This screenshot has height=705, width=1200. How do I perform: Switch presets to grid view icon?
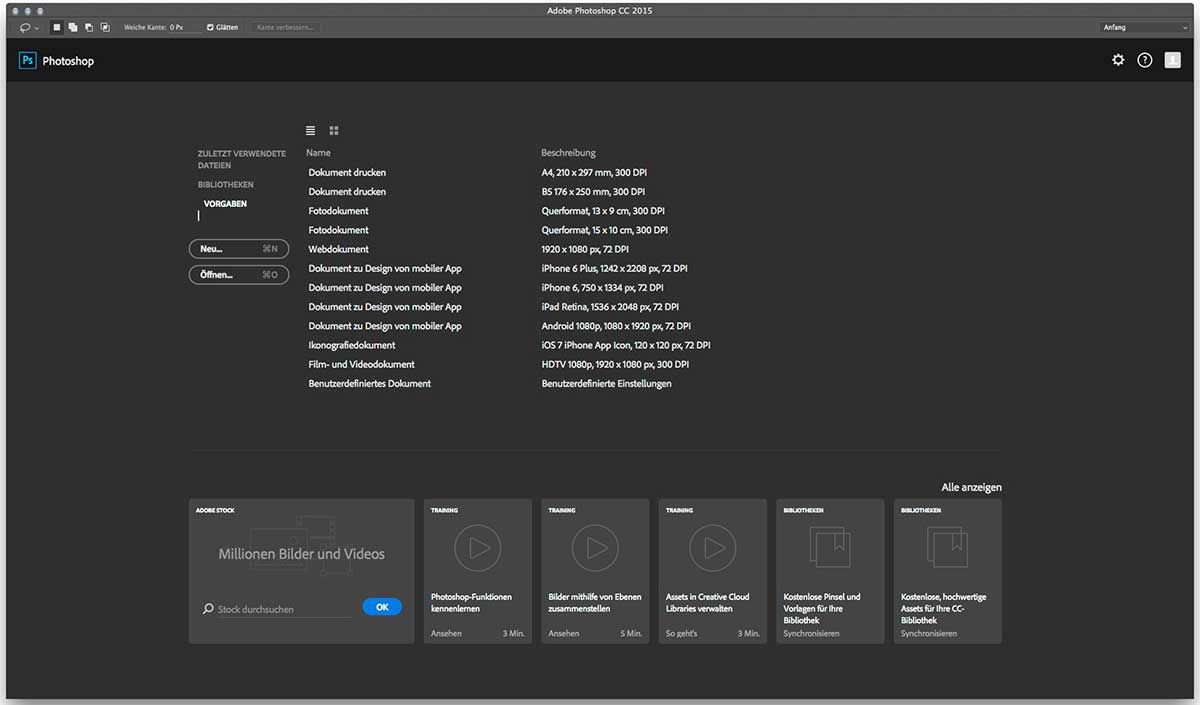(334, 131)
